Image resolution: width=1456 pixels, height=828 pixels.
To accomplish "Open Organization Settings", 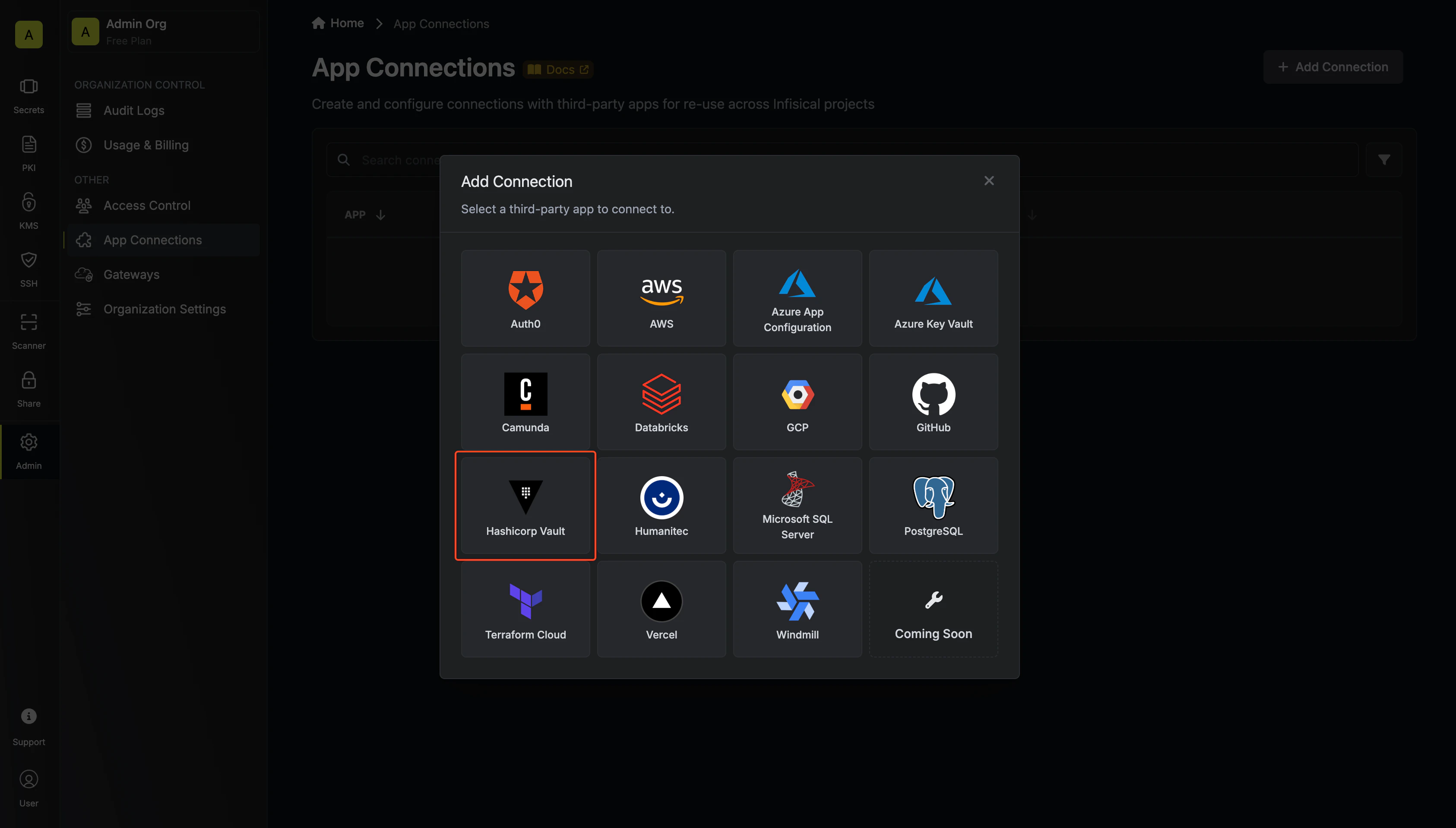I will coord(164,309).
